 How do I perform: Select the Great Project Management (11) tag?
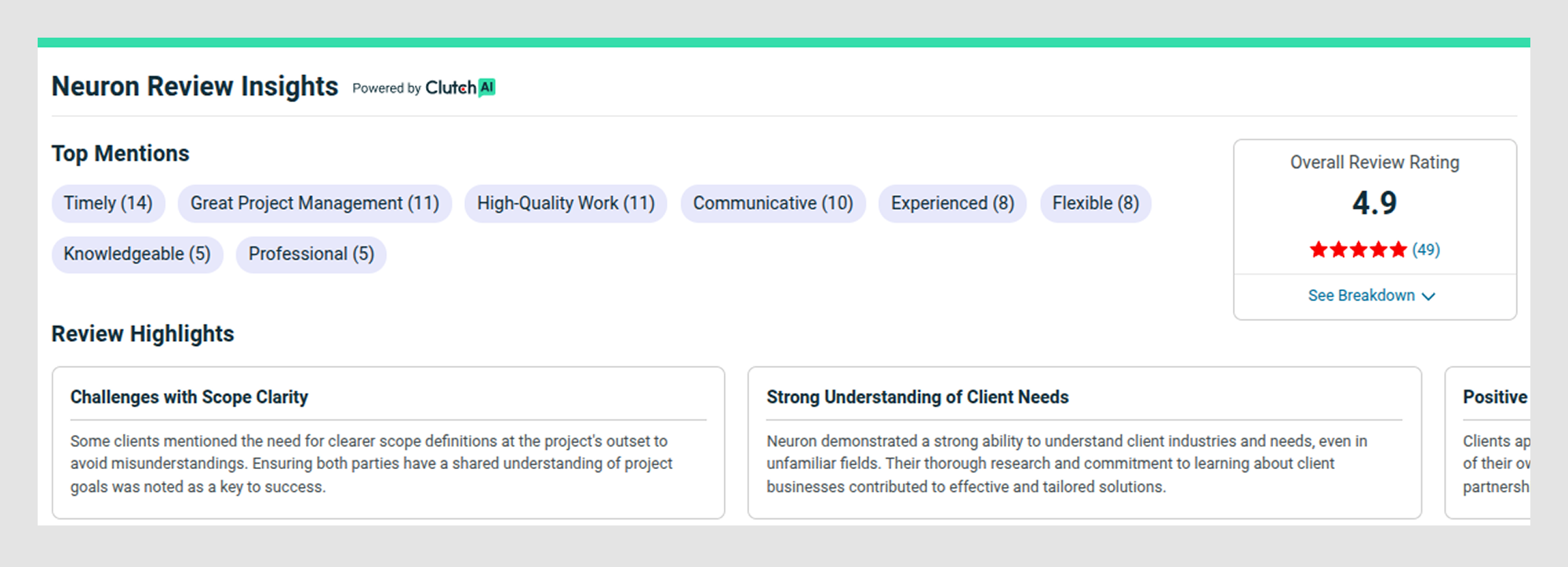tap(315, 204)
